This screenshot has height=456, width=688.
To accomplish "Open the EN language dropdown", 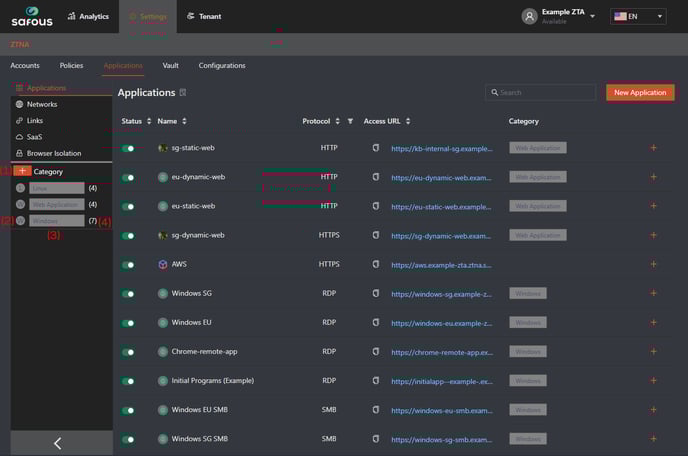I will pos(638,16).
